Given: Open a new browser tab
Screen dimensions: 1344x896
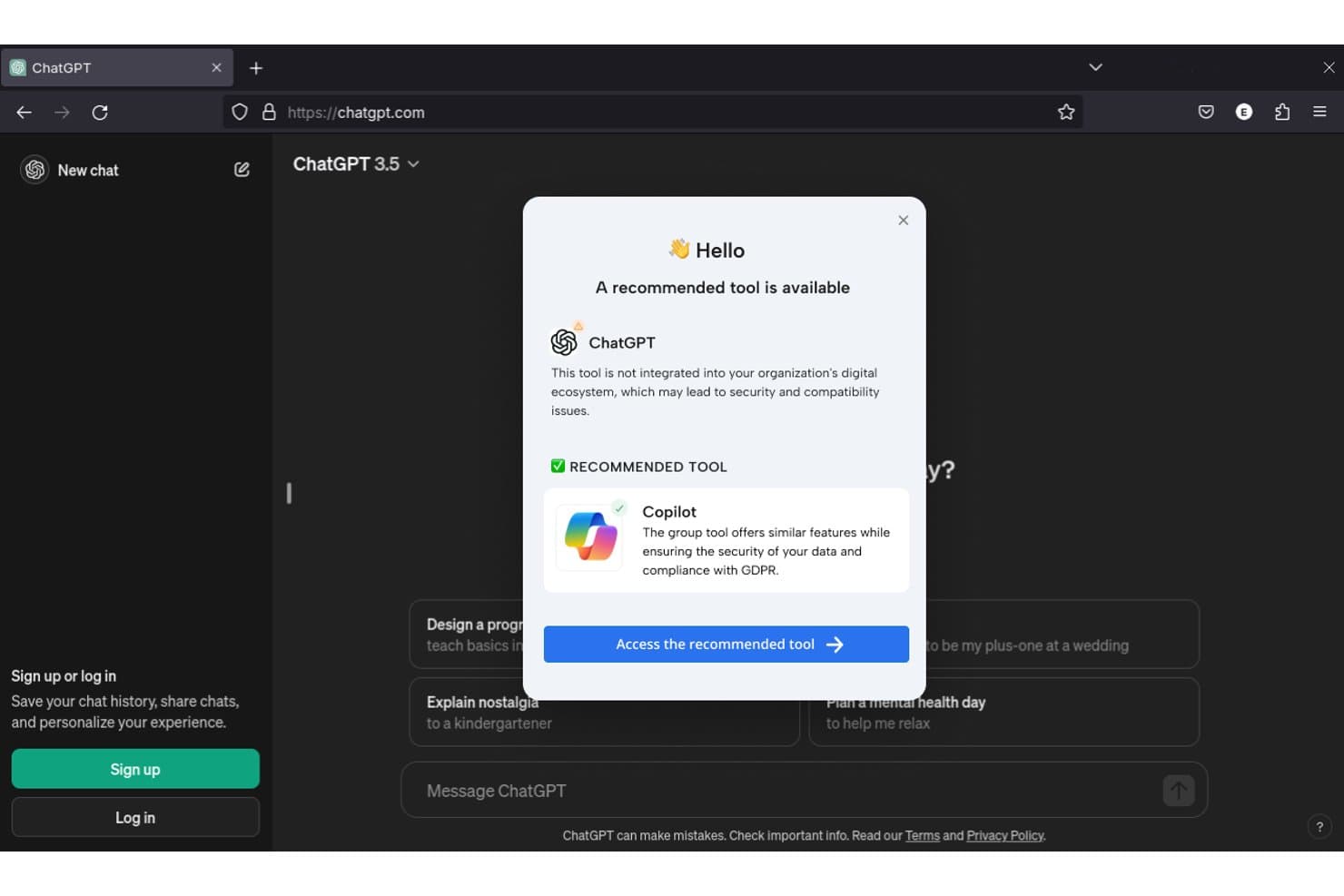Looking at the screenshot, I should [x=256, y=68].
